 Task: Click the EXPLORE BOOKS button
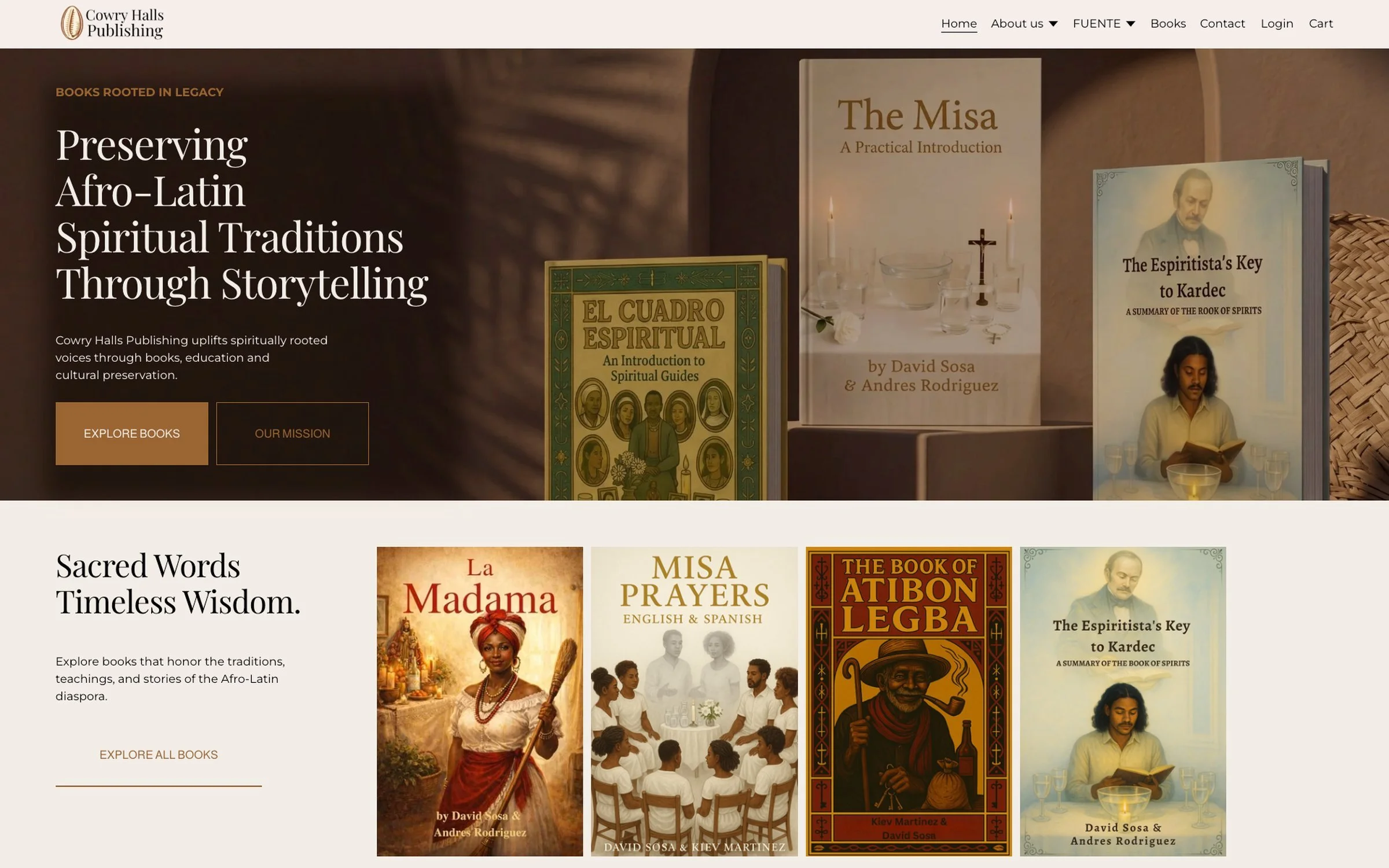coord(132,433)
